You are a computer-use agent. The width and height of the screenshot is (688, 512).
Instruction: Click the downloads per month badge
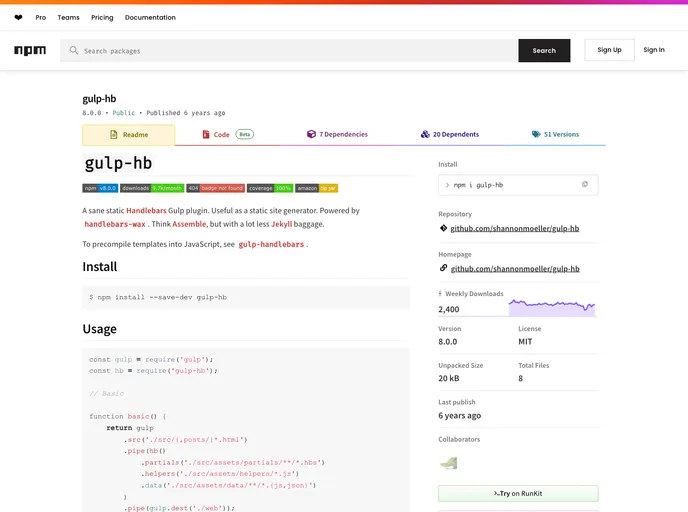pyautogui.click(x=152, y=188)
